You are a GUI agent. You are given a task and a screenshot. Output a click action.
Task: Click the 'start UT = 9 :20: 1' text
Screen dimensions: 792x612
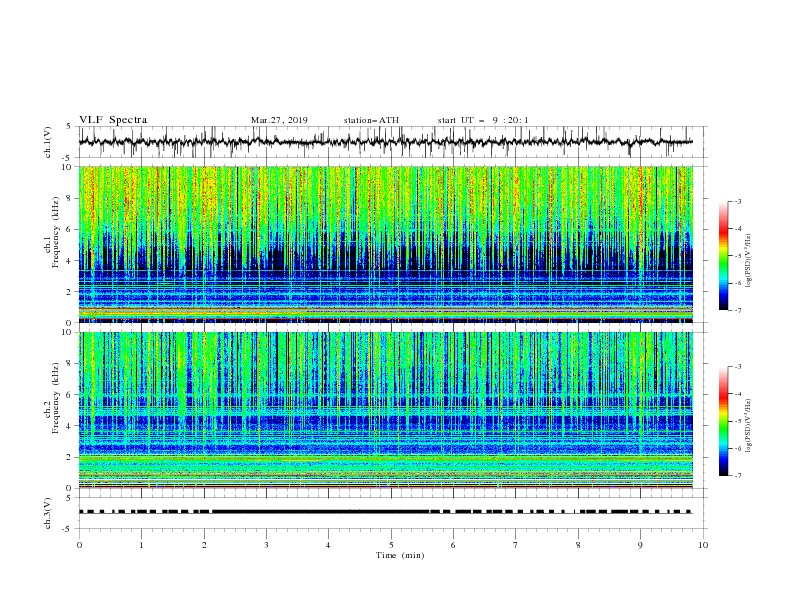483,120
